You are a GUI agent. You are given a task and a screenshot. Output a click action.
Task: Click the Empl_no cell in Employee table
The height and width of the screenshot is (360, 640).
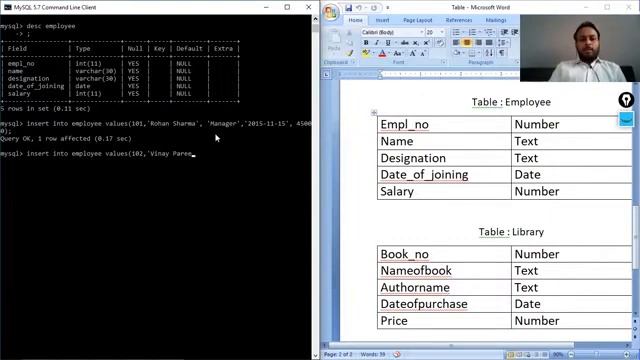point(444,124)
